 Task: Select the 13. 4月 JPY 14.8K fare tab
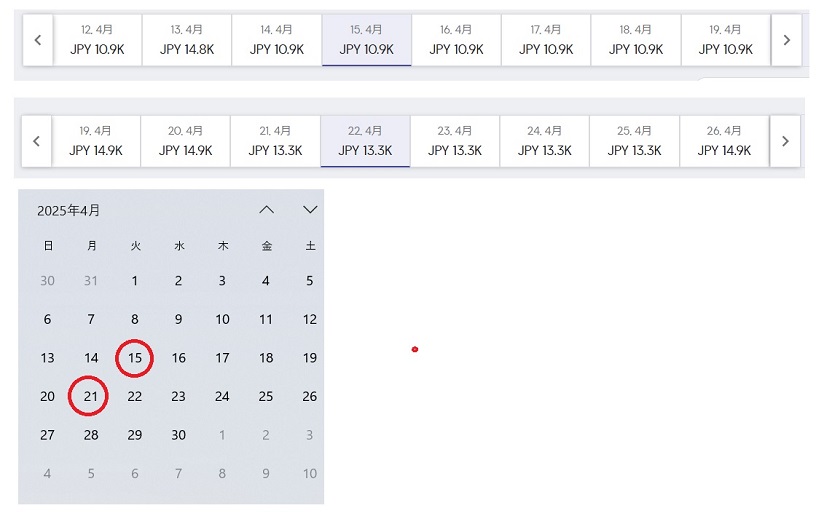click(187, 40)
